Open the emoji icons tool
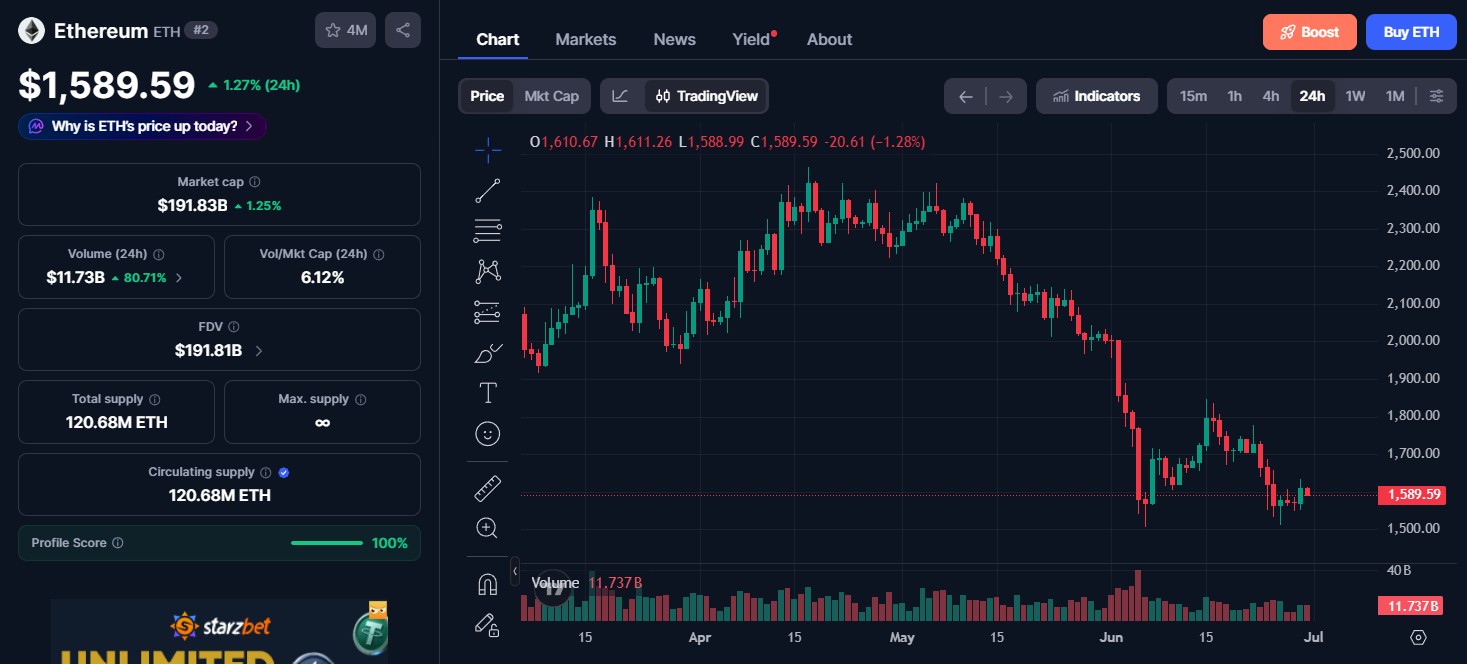 (x=488, y=433)
